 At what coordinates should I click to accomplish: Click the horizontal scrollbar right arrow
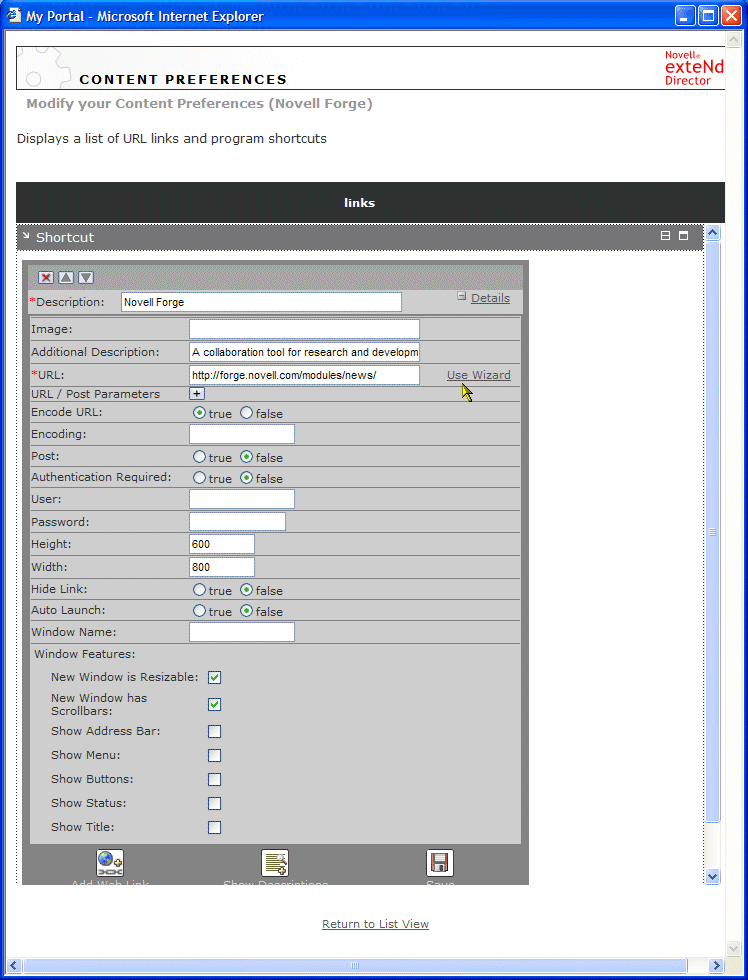pos(717,965)
